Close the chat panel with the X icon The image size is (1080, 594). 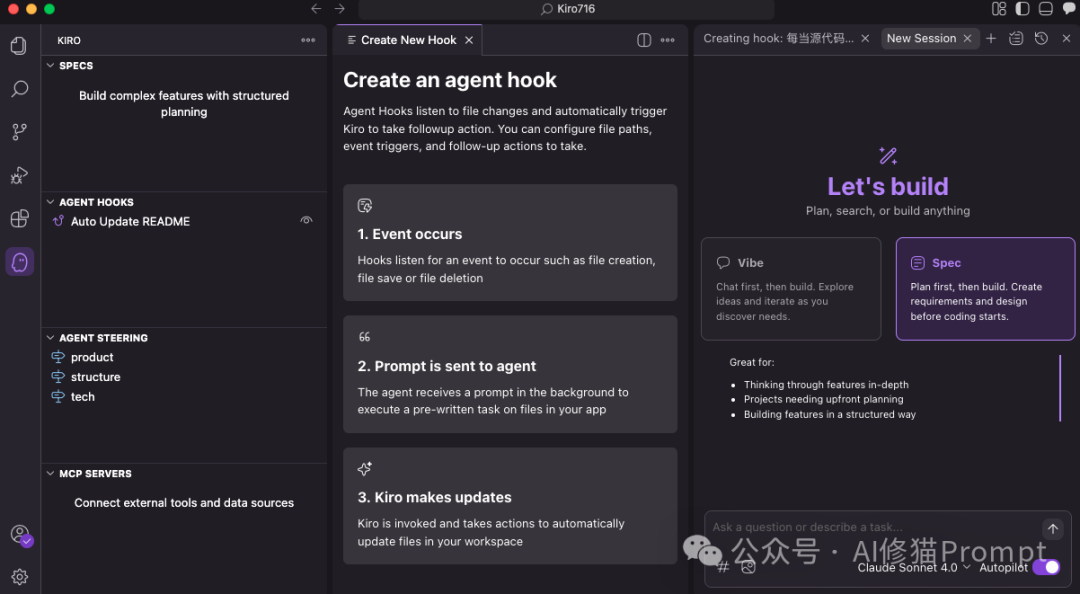1066,39
